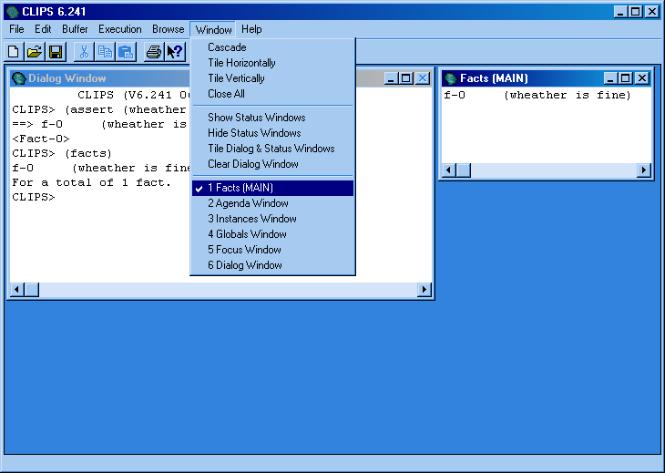Screen dimensions: 665x473
Task: Select Close All menu entry
Action: [272, 94]
